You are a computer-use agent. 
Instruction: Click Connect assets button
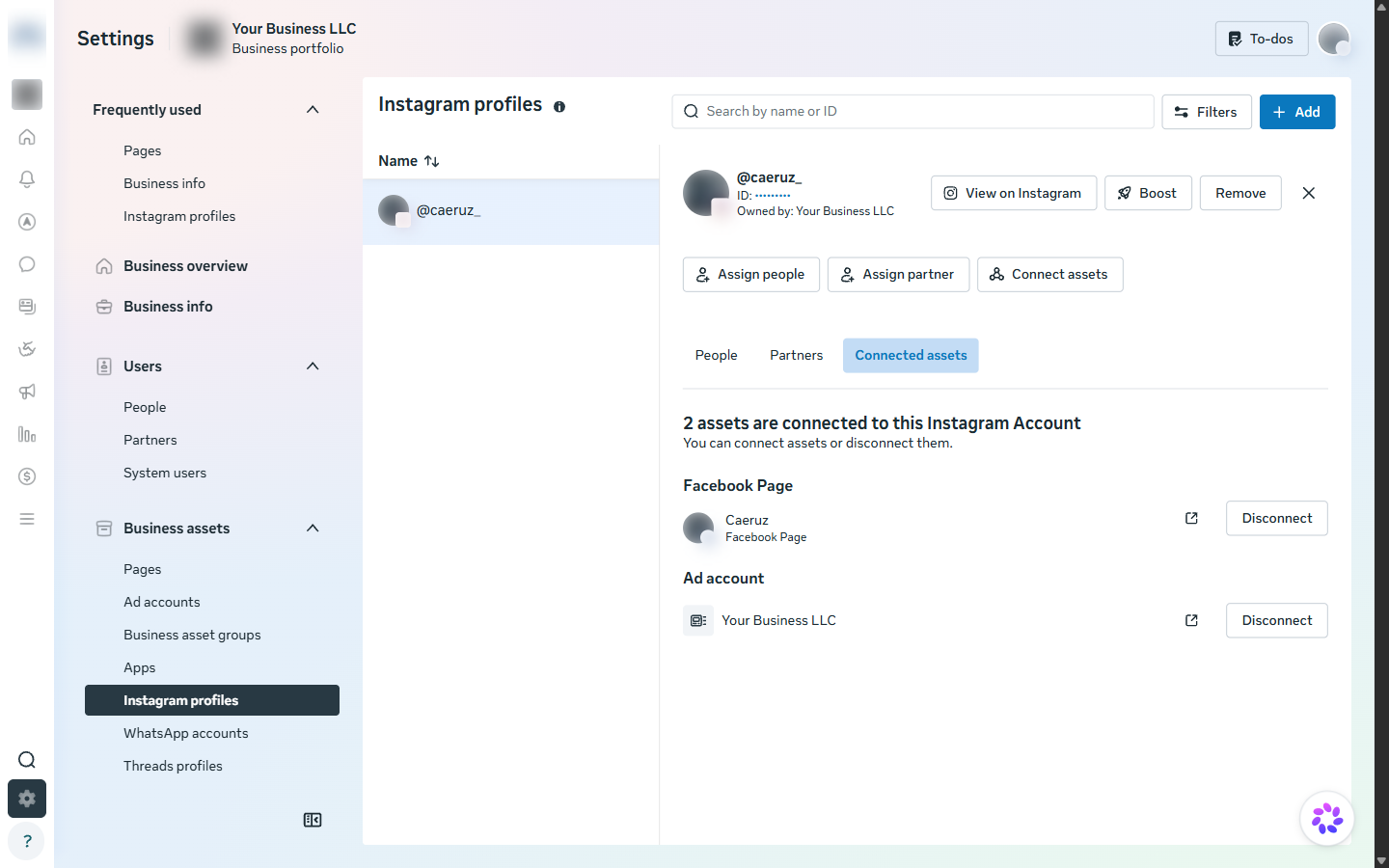[x=1049, y=275]
